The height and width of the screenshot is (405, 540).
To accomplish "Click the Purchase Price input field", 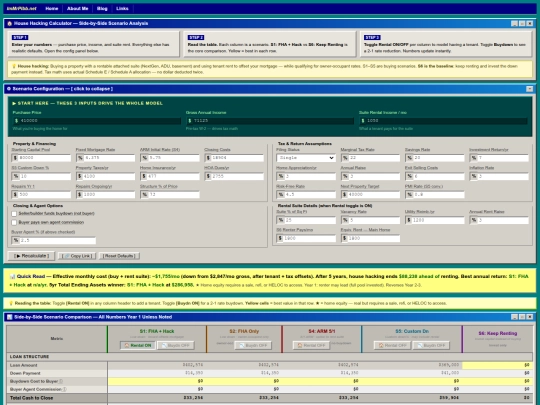I will click(x=97, y=121).
